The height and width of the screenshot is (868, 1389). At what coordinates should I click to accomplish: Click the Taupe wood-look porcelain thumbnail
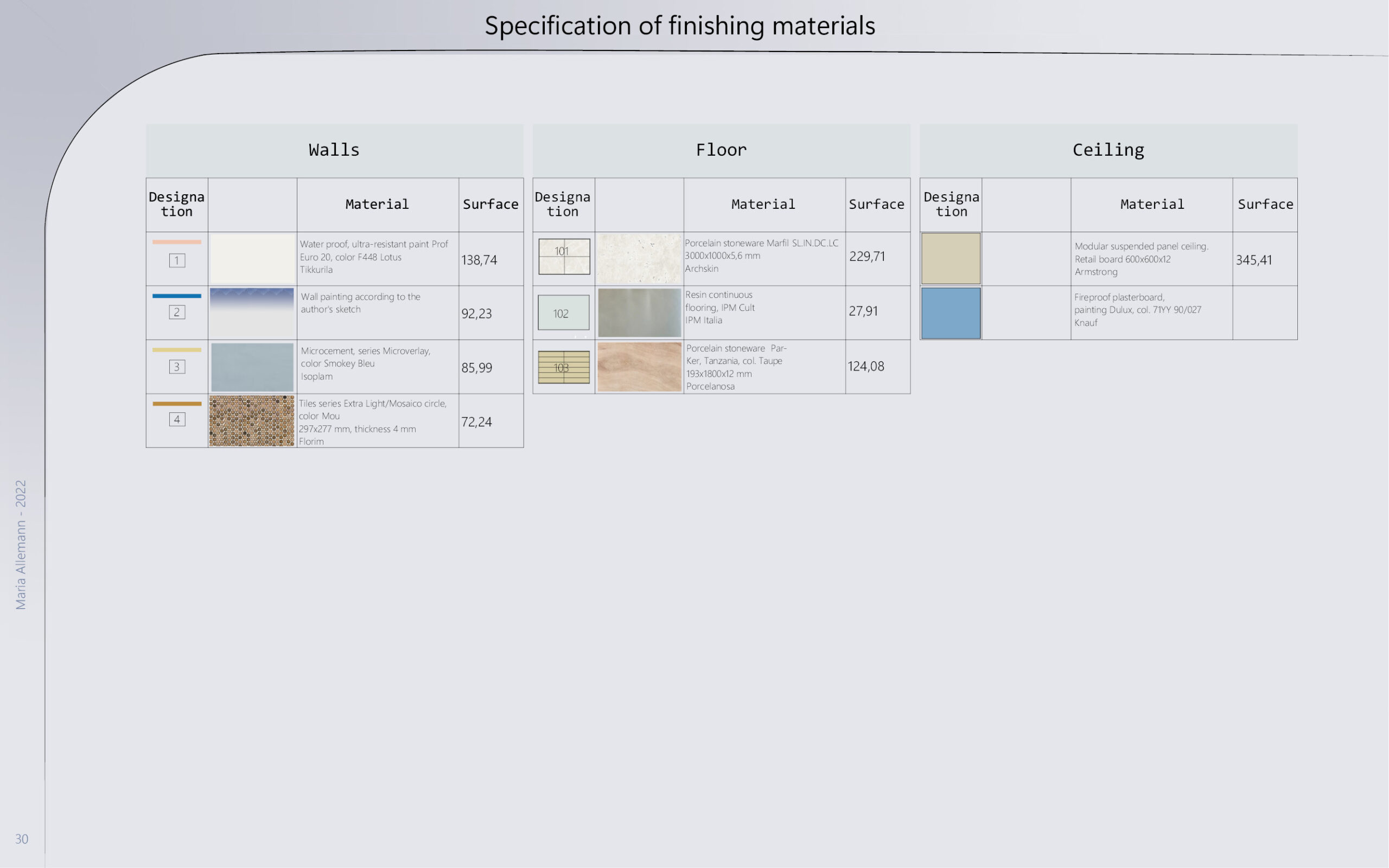(639, 367)
